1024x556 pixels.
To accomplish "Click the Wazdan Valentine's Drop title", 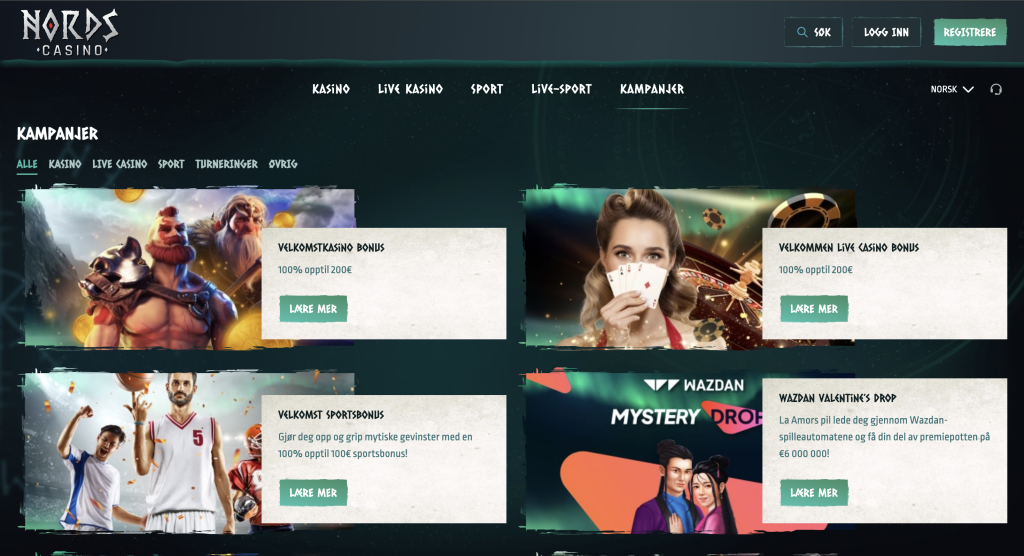I will [838, 398].
